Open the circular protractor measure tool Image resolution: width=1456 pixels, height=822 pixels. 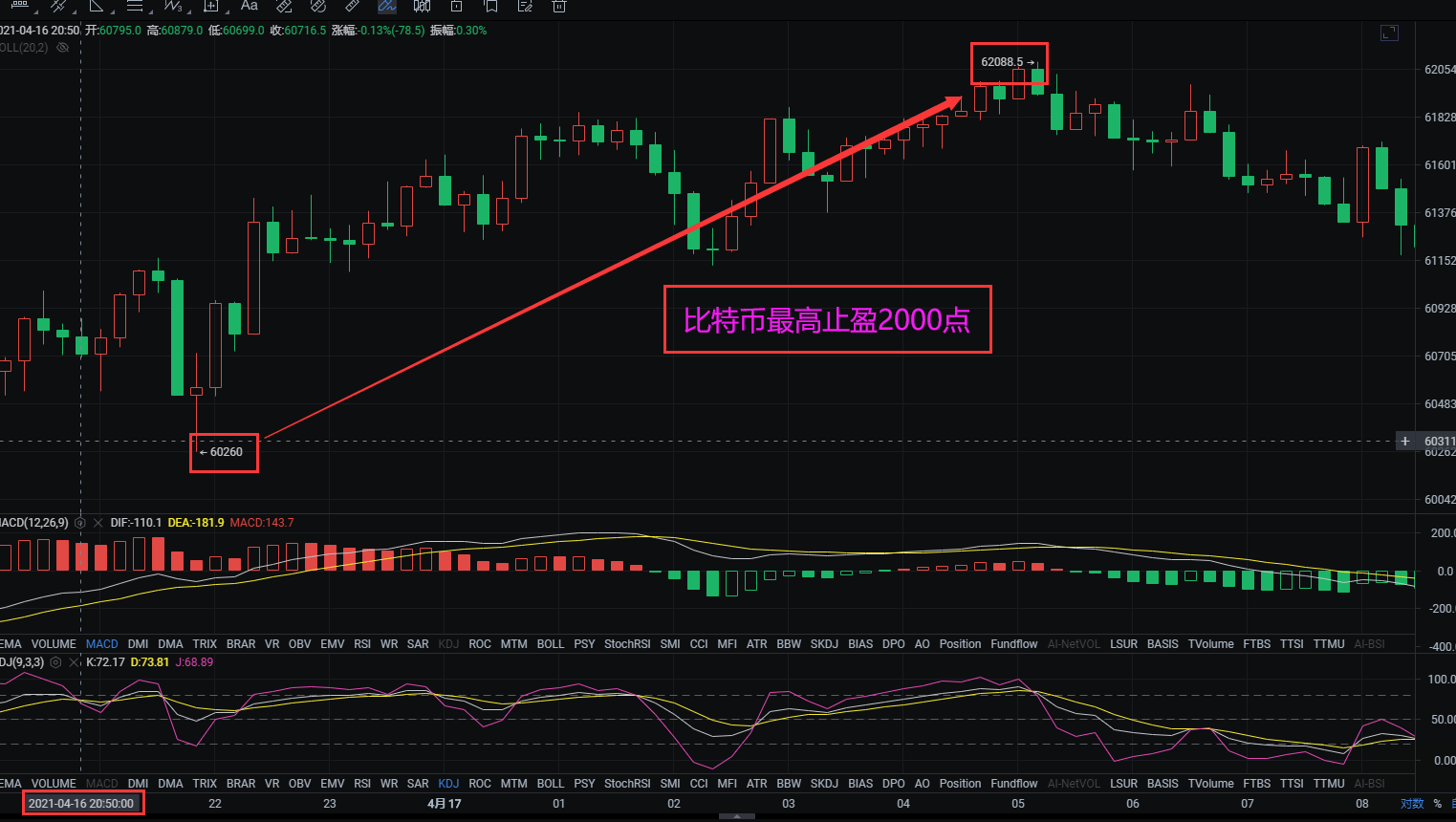pyautogui.click(x=318, y=7)
